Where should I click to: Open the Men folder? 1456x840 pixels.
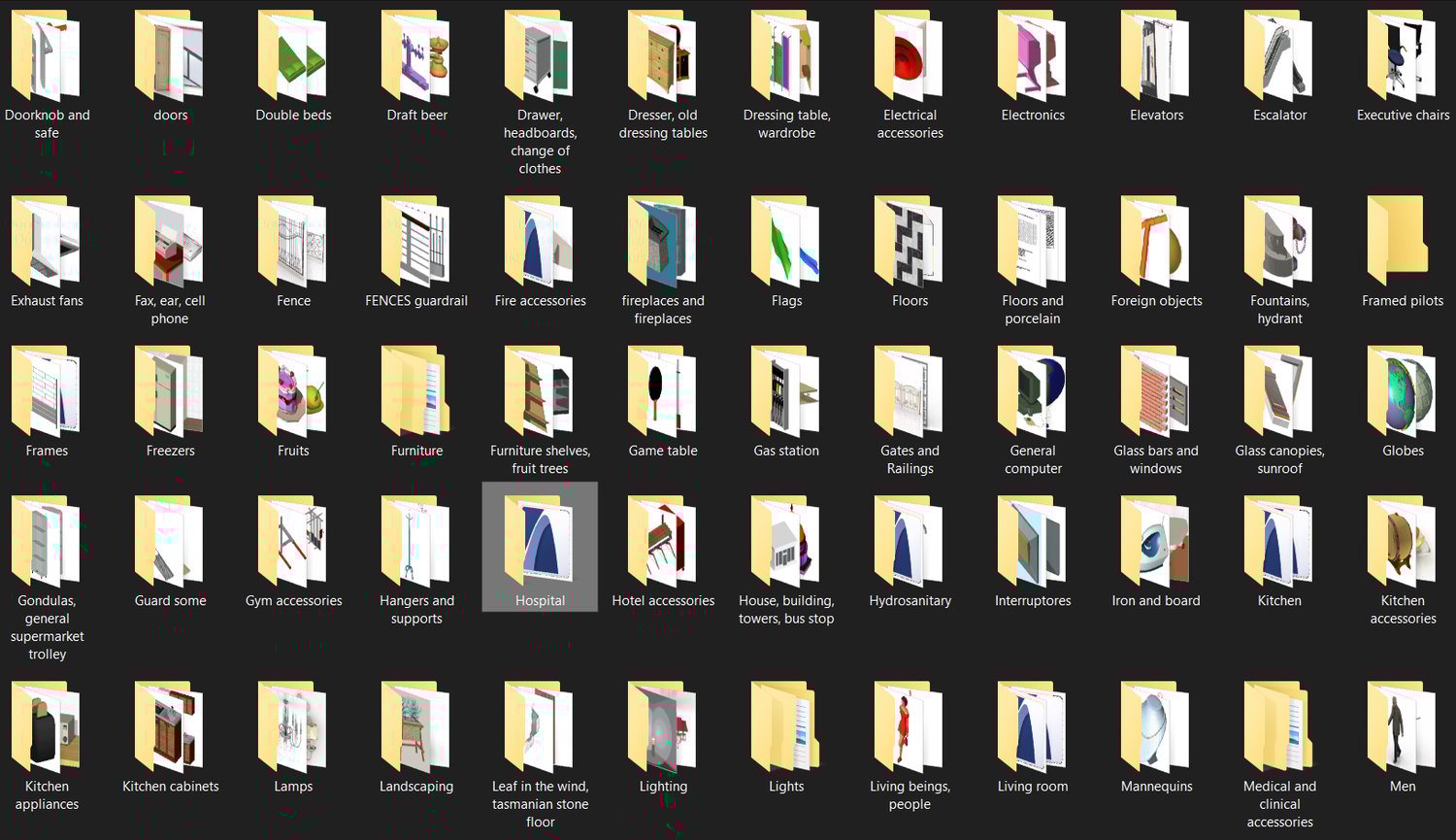pos(1403,726)
